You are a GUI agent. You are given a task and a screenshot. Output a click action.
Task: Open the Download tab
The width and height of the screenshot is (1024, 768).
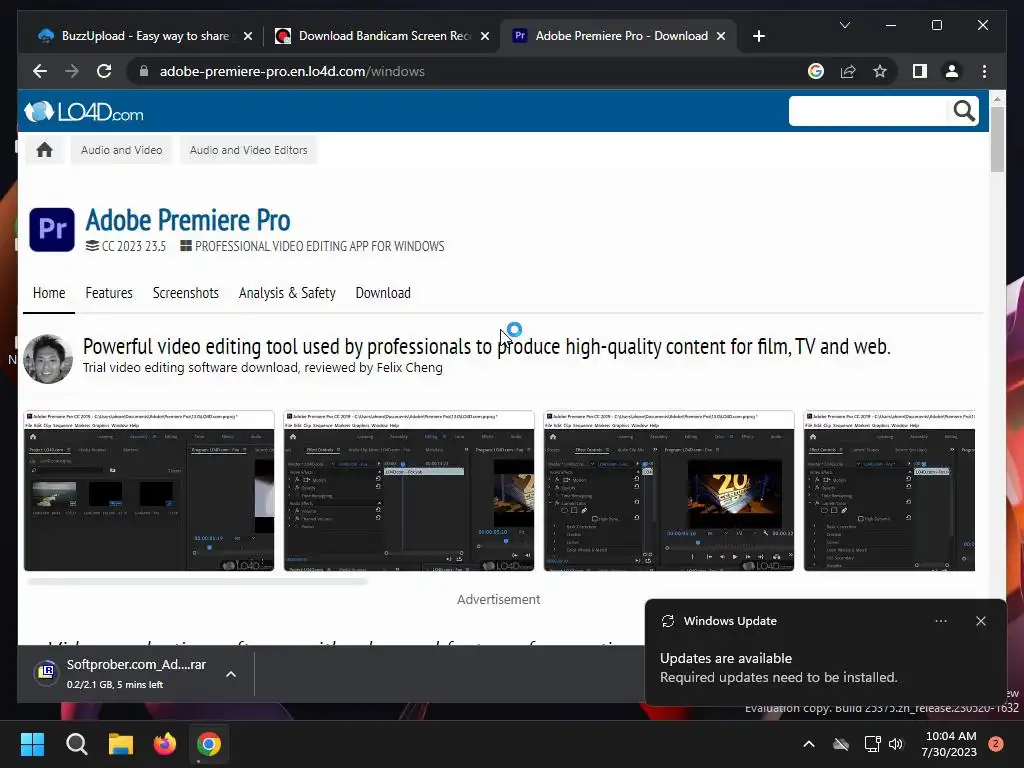click(x=383, y=293)
